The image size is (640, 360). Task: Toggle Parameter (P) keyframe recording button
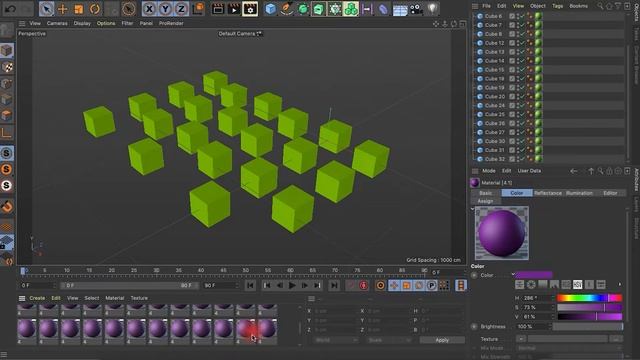pyautogui.click(x=431, y=285)
